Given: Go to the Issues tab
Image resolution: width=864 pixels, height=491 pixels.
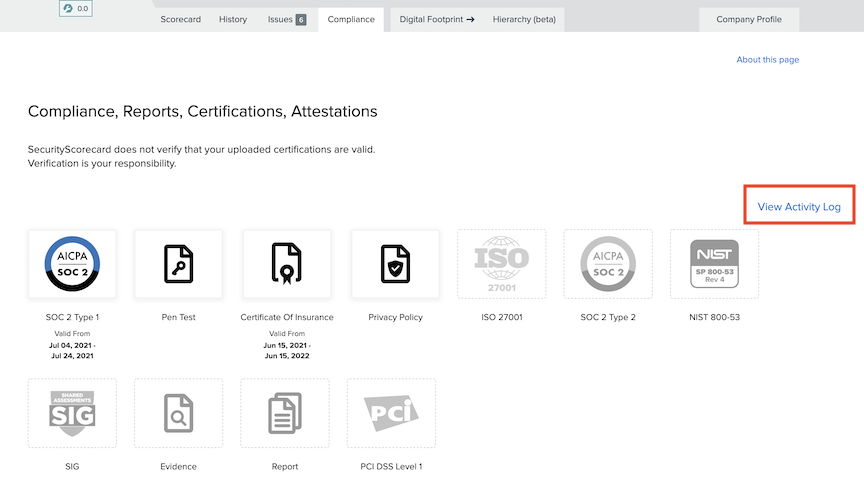Looking at the screenshot, I should click(287, 19).
